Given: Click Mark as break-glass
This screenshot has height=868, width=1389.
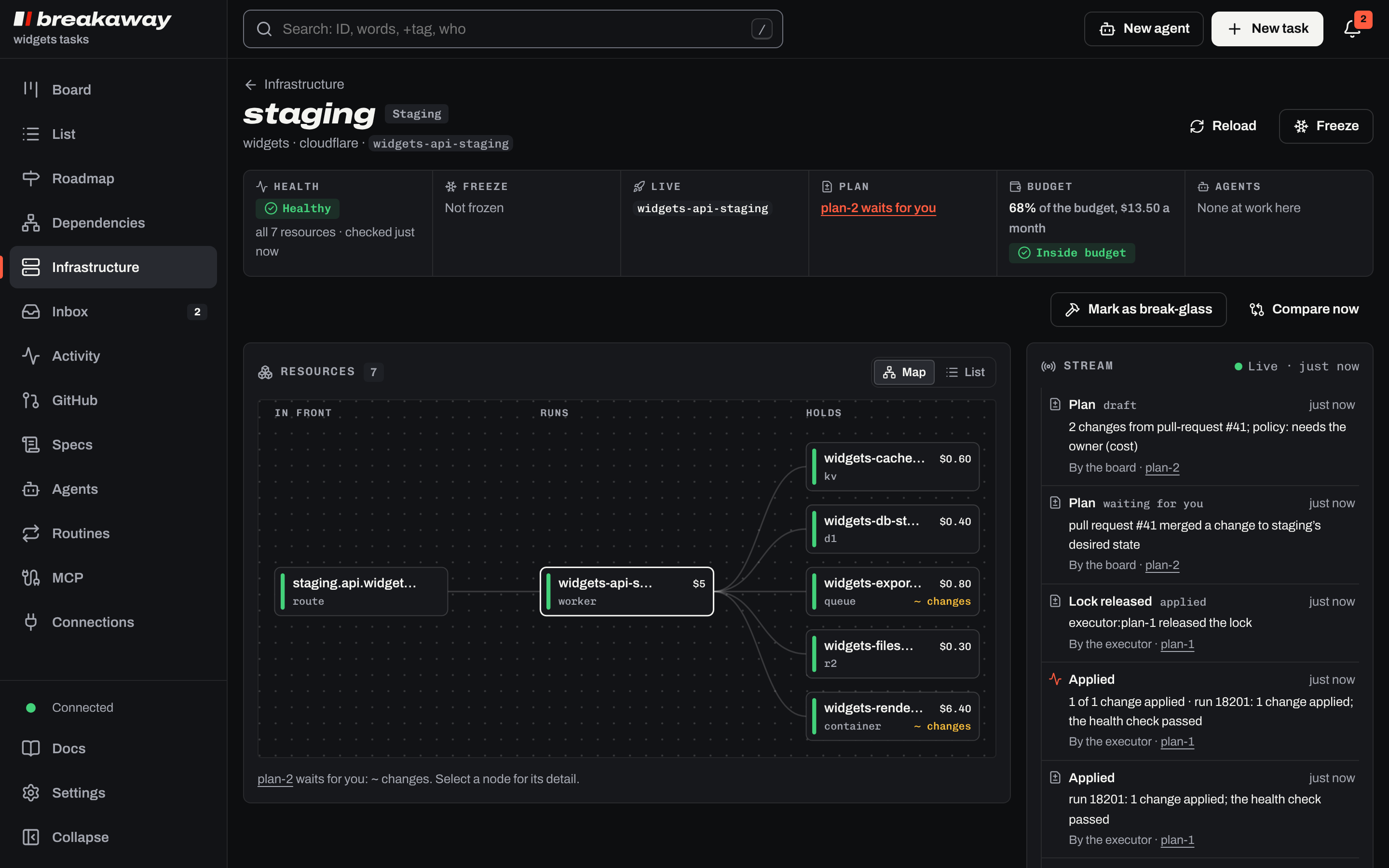Looking at the screenshot, I should [1138, 310].
